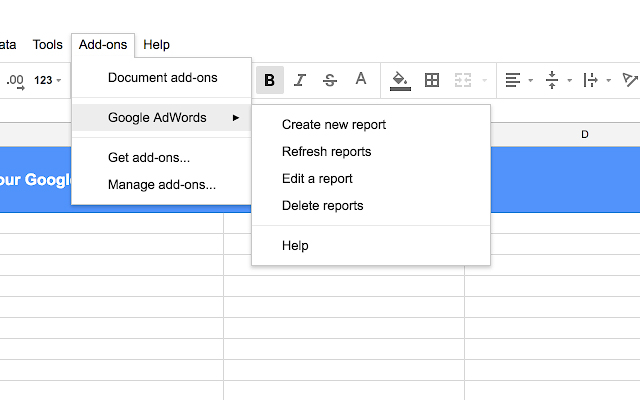Click the merge cells icon
The image size is (640, 400).
coord(463,80)
